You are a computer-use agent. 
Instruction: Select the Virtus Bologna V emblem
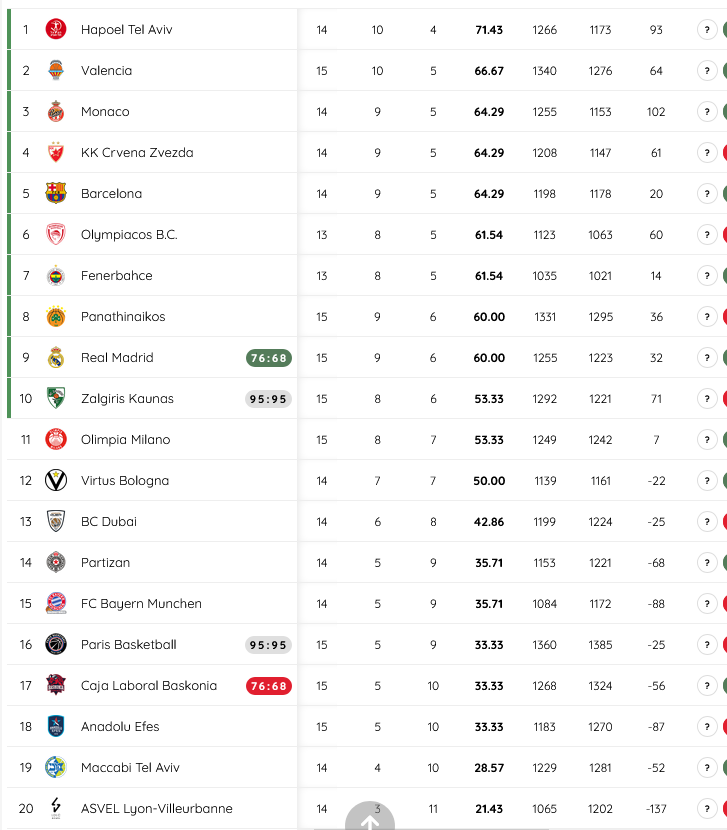click(x=56, y=480)
